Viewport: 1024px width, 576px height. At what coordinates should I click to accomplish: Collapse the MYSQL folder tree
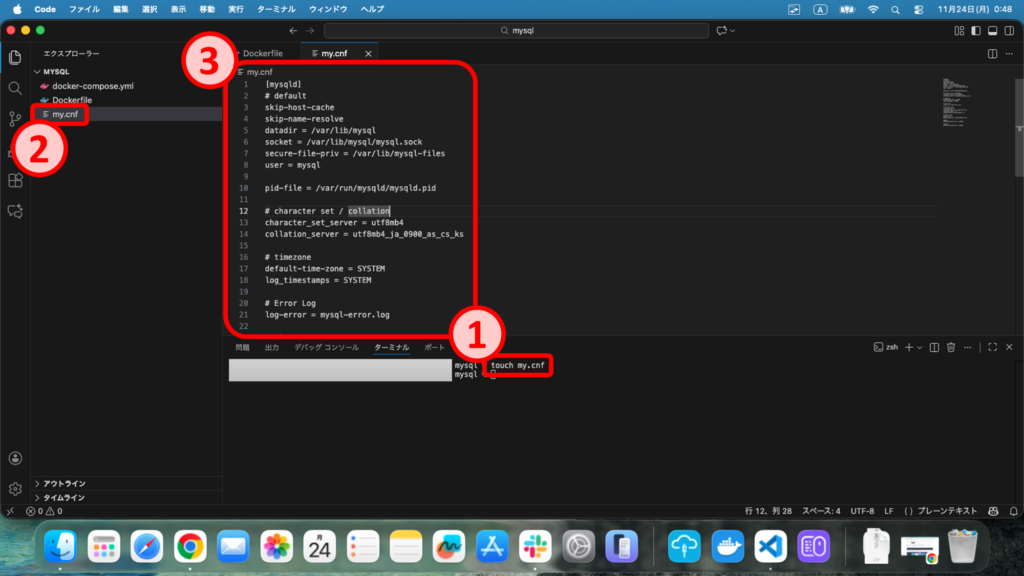[56, 72]
